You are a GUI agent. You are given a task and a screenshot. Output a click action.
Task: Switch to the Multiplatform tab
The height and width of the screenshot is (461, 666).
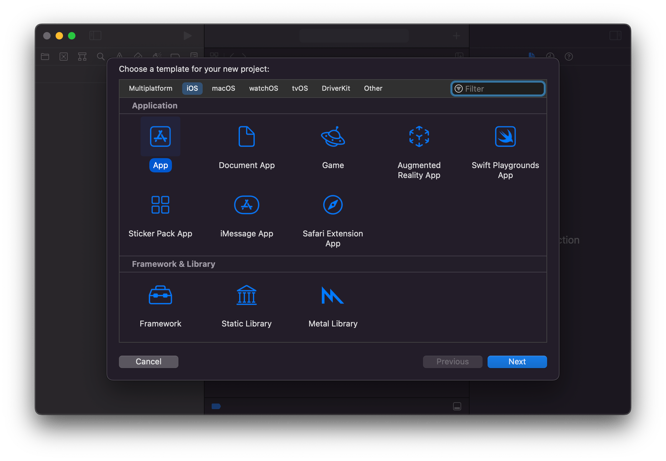pyautogui.click(x=150, y=88)
